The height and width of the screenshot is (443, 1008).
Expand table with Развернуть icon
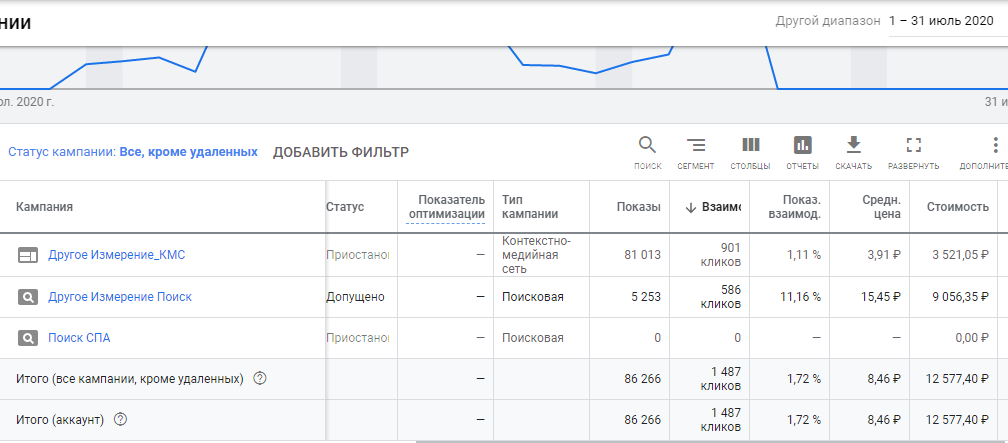click(912, 146)
